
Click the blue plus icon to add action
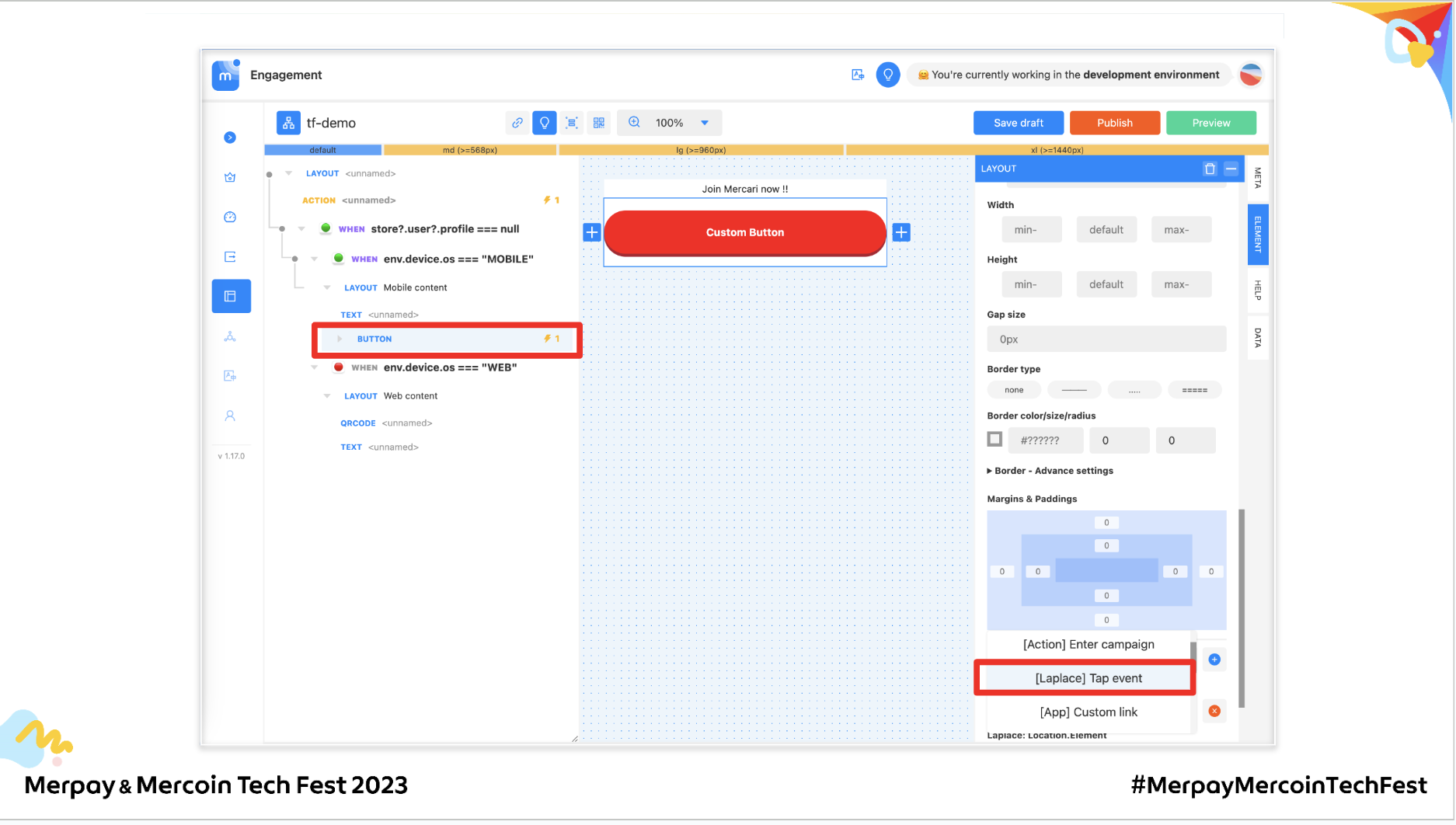1214,660
